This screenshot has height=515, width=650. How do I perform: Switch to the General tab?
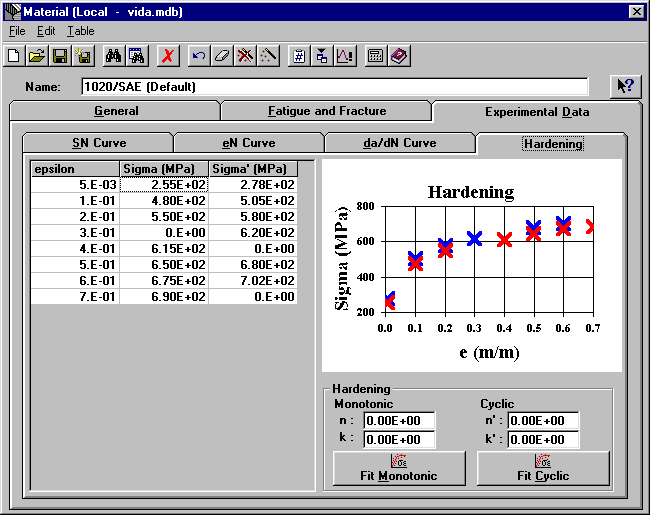tap(116, 111)
